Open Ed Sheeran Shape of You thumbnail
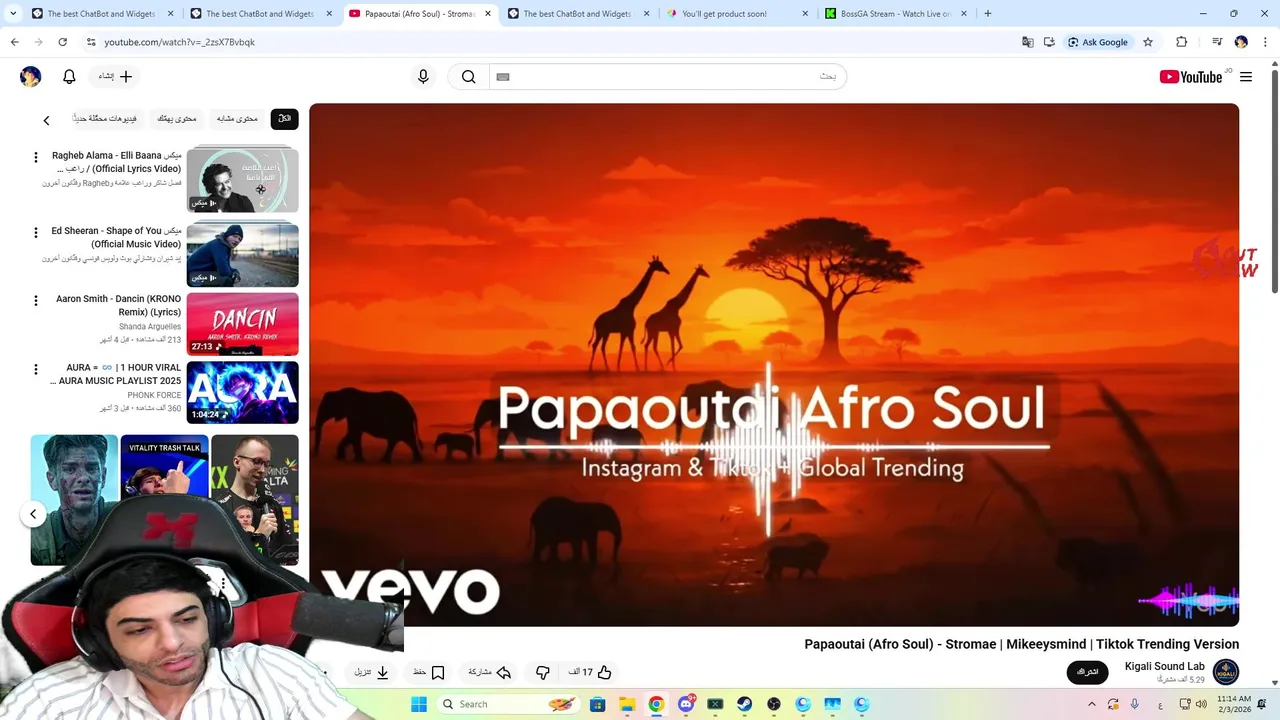The image size is (1280, 720). [242, 255]
